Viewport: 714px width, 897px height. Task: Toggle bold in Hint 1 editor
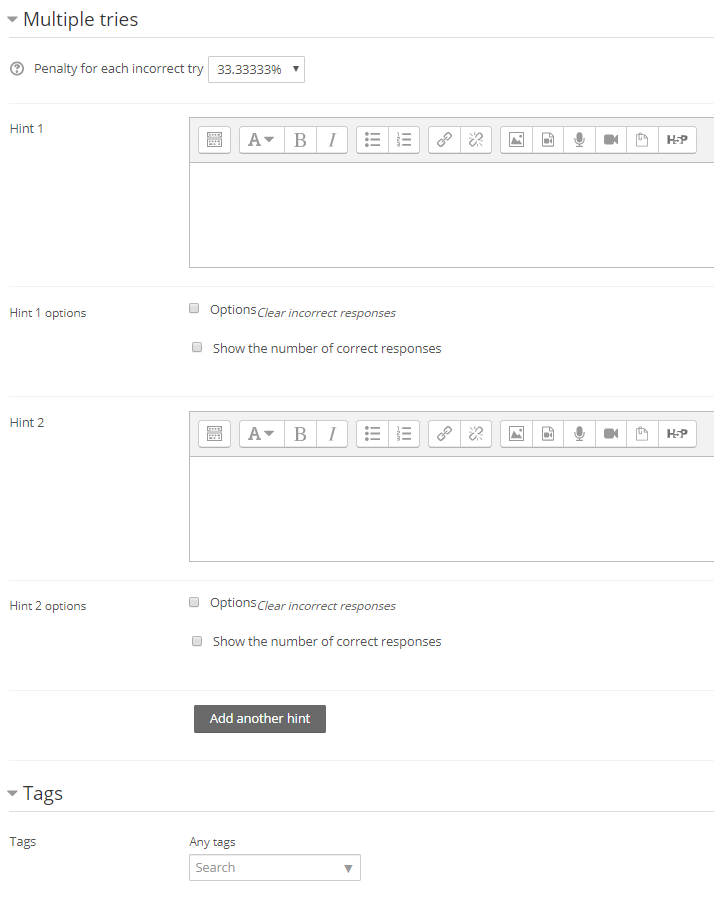(x=300, y=140)
